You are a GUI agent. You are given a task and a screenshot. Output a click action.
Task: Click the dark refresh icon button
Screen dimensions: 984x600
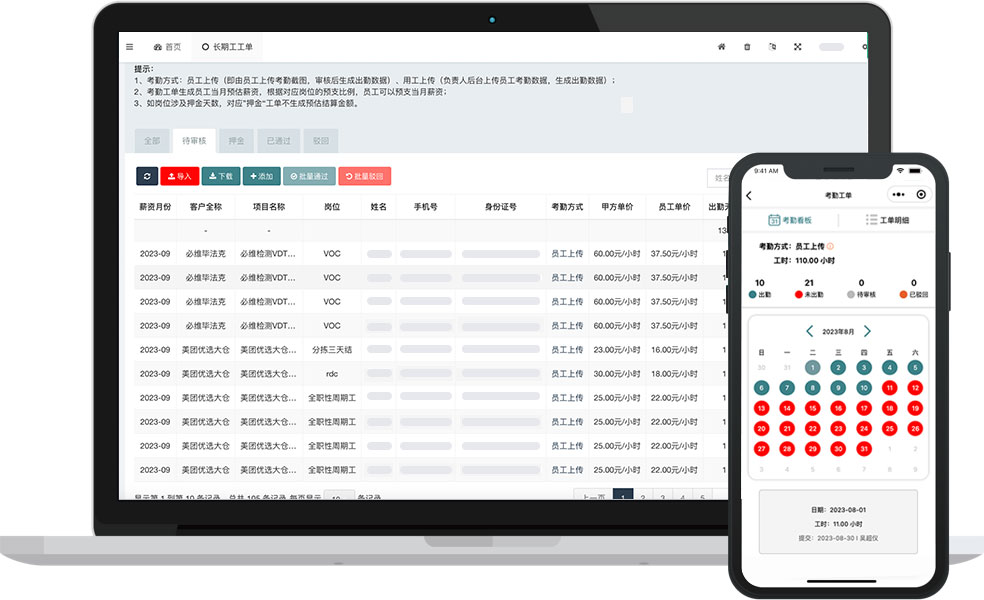pos(147,176)
